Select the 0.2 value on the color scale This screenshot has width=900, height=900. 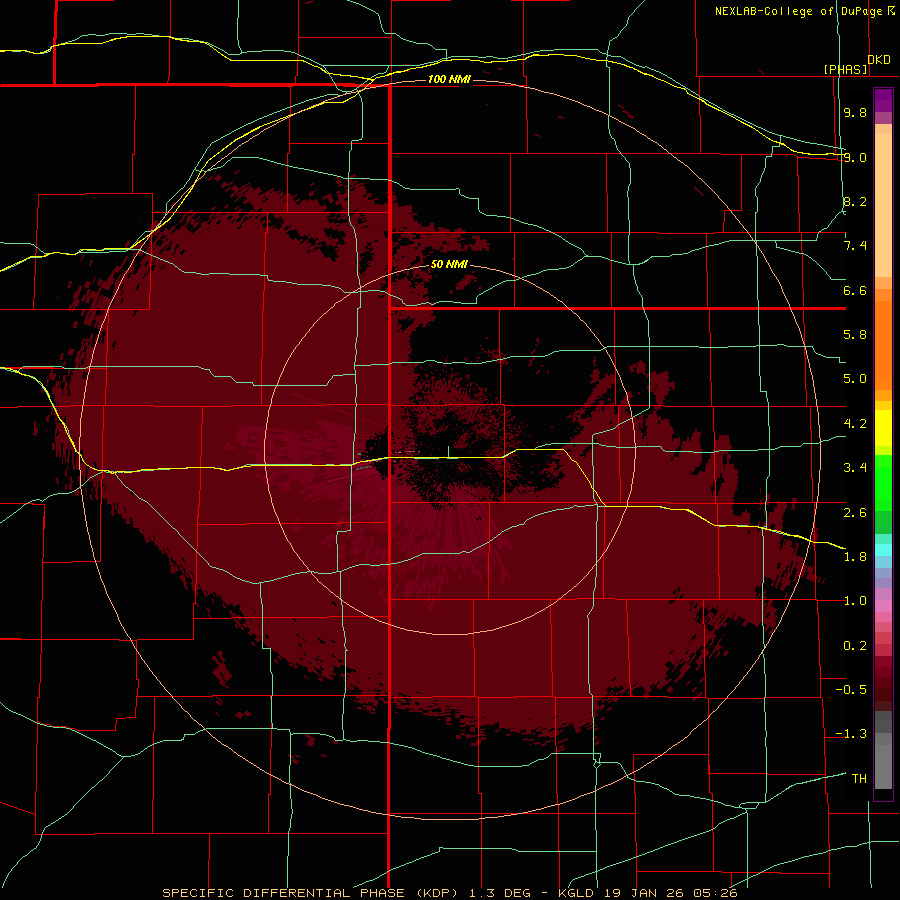855,646
